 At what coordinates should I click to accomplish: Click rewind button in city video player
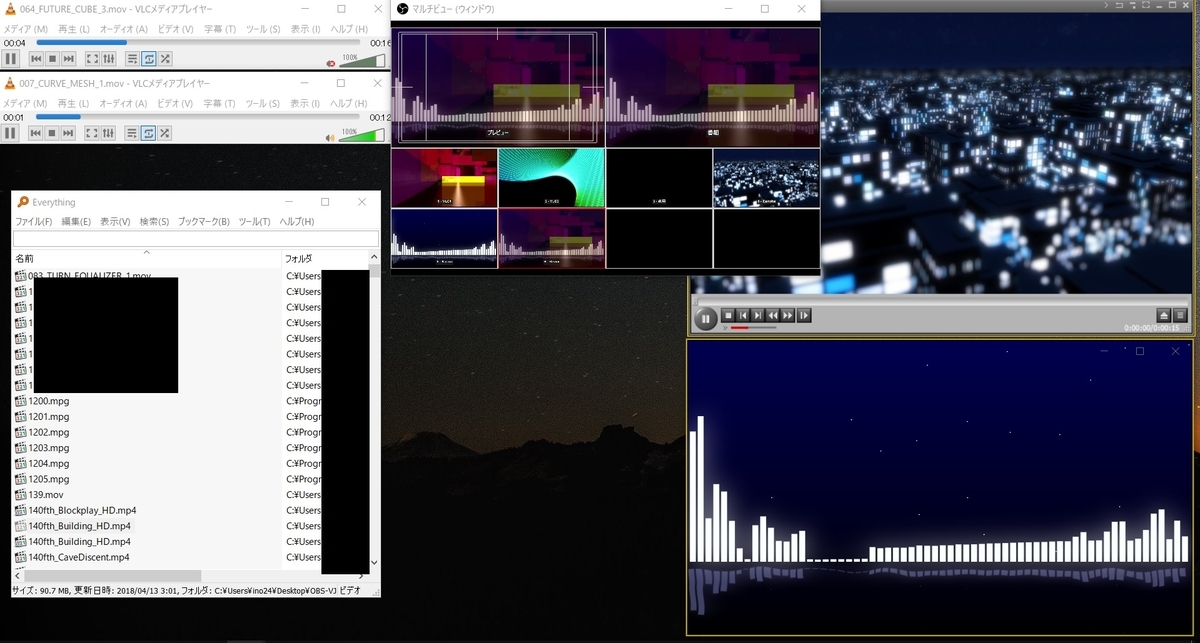[773, 315]
